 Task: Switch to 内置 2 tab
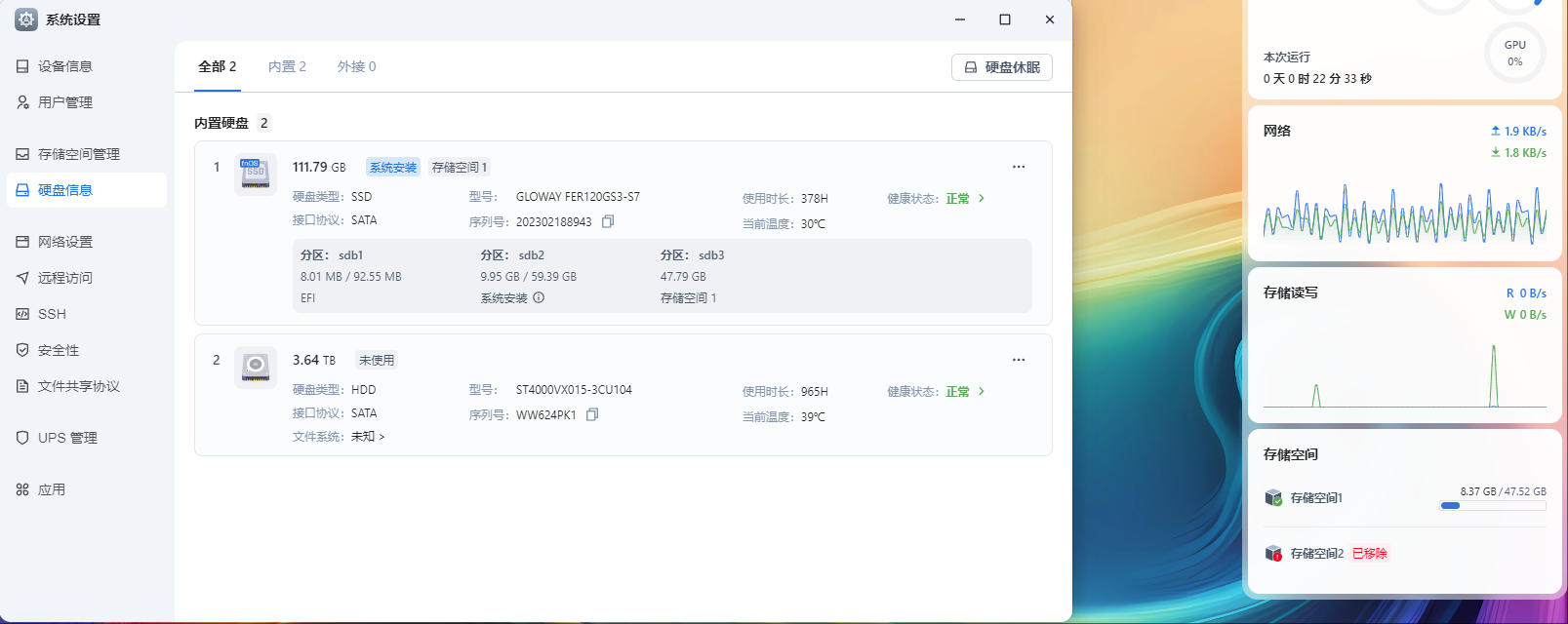(x=287, y=66)
